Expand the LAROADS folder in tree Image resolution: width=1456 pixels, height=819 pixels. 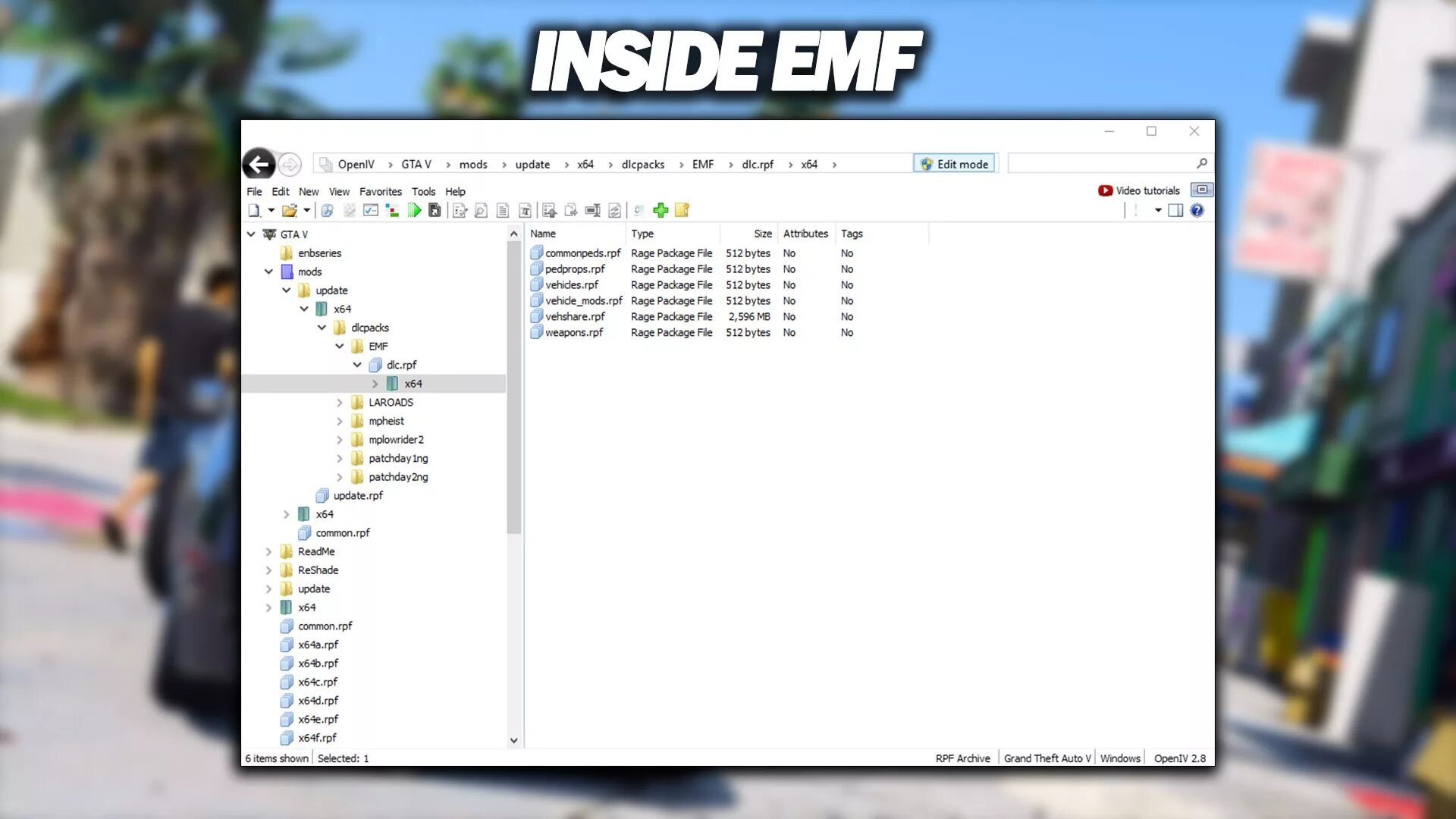pos(340,402)
